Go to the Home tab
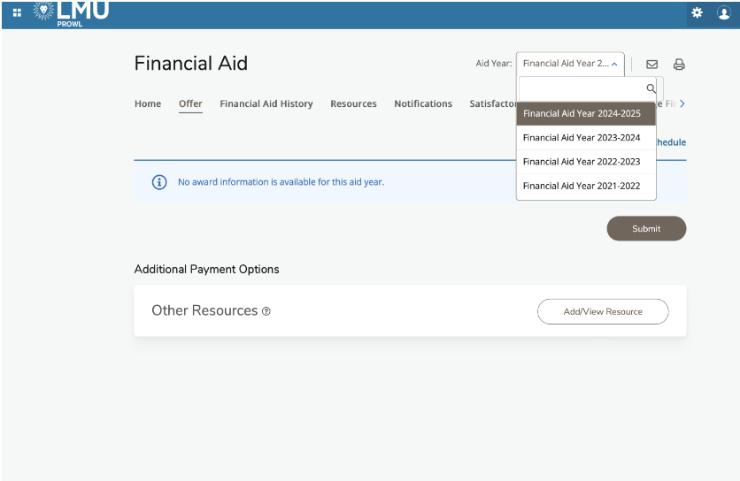Image resolution: width=740 pixels, height=481 pixels. (148, 103)
